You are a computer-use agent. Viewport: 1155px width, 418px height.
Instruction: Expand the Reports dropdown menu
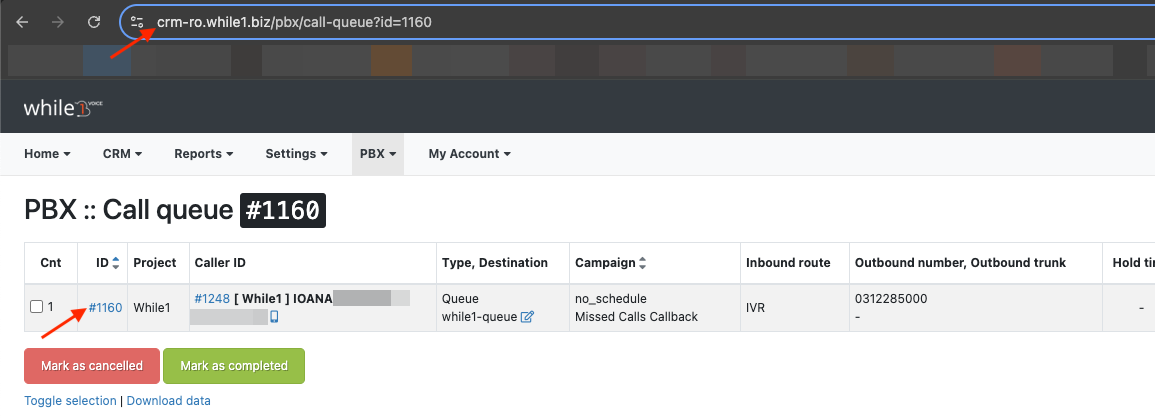pyautogui.click(x=203, y=154)
